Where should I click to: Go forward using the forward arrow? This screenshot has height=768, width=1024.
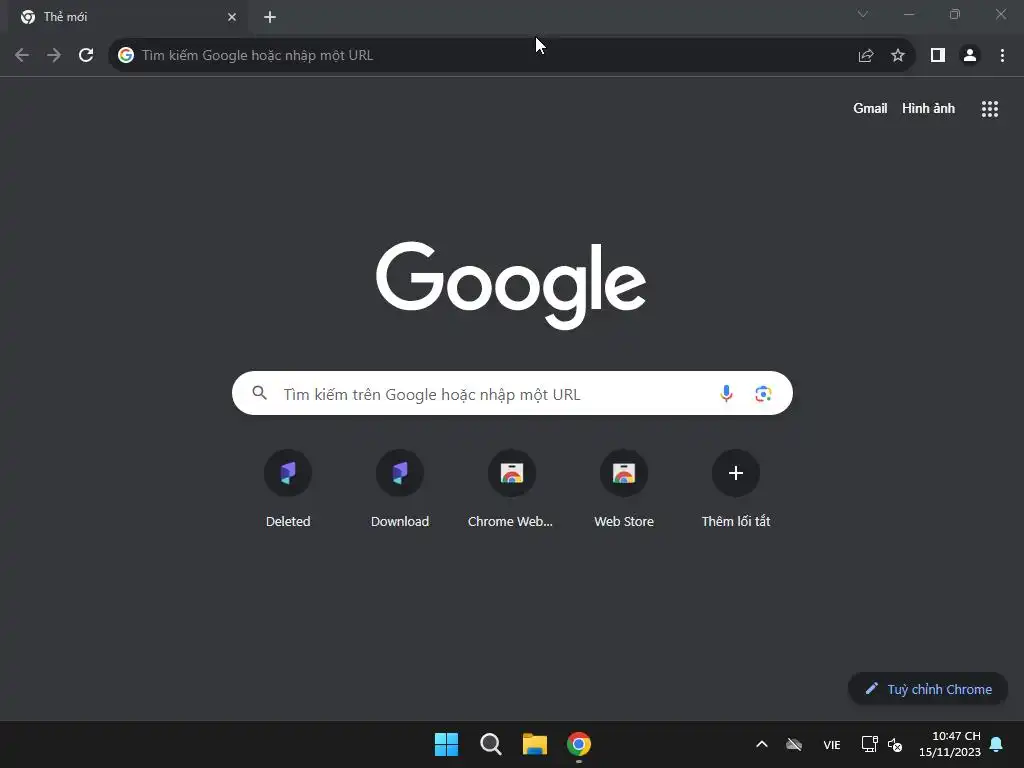coord(54,56)
